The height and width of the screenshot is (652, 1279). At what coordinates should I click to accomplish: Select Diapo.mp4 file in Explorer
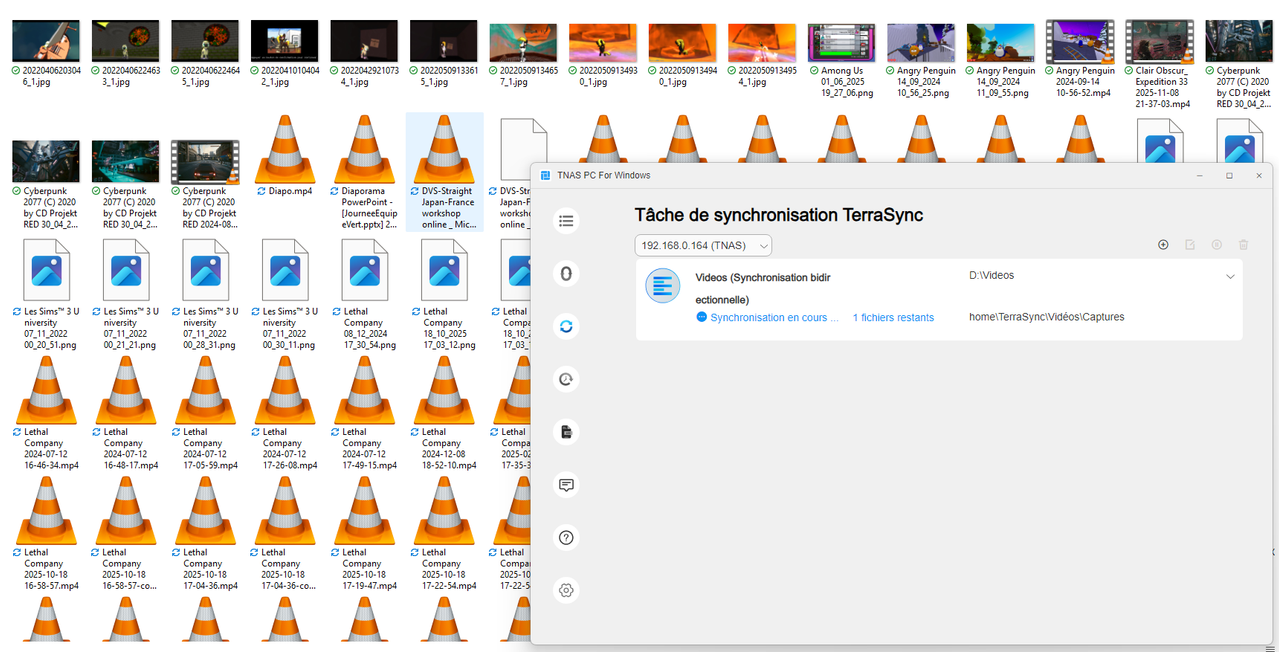coord(283,155)
